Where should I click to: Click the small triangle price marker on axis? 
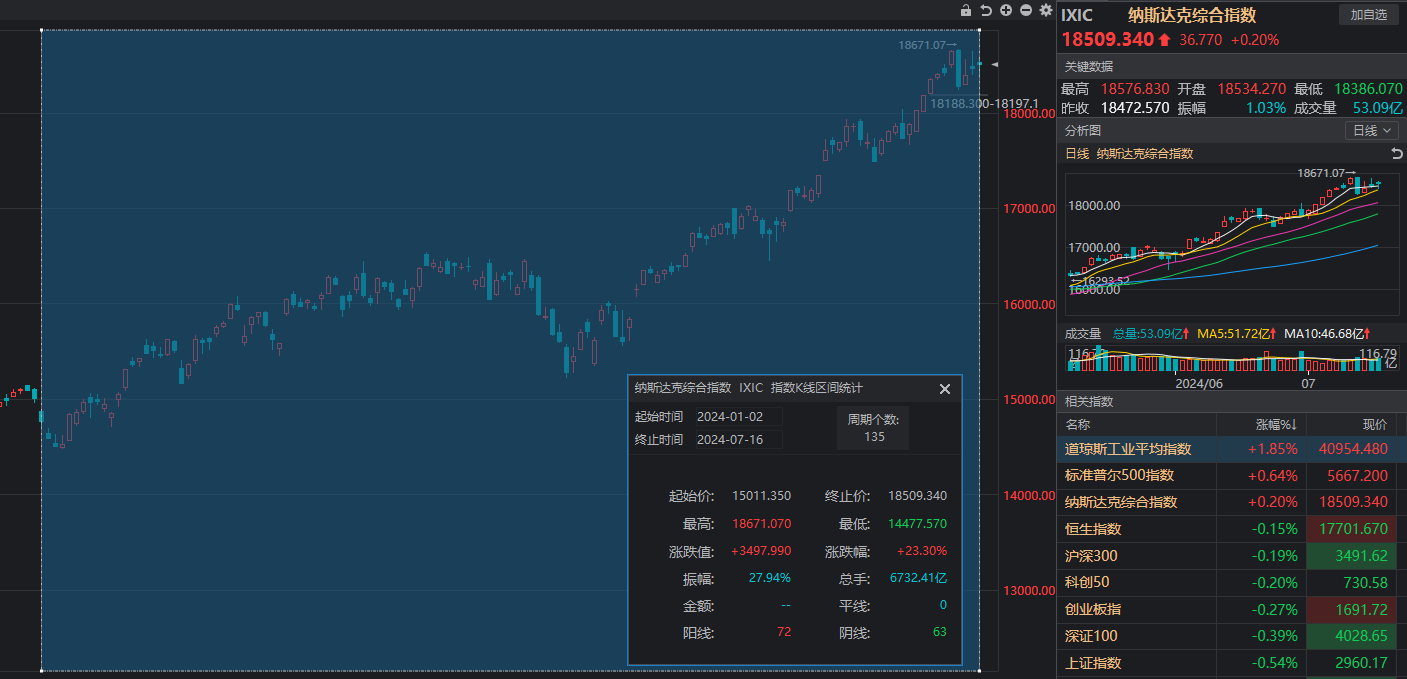(x=994, y=64)
